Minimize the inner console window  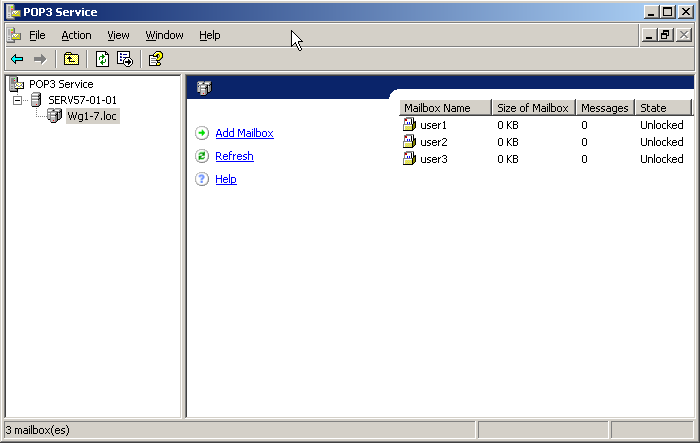click(x=649, y=35)
